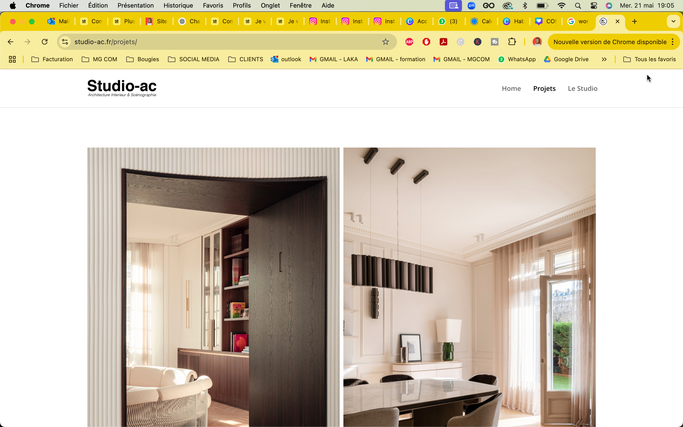Open the apps grid in bookmarks bar
This screenshot has height=427, width=683.
pyautogui.click(x=12, y=59)
